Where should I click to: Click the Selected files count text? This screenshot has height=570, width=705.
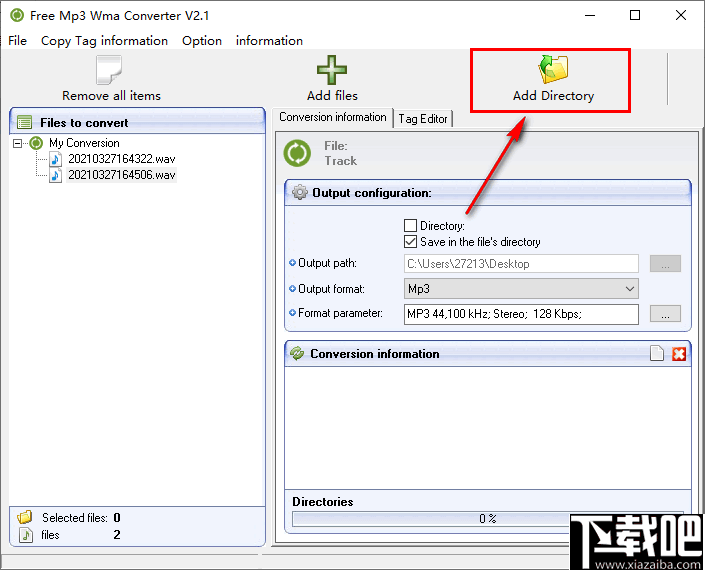click(x=81, y=518)
